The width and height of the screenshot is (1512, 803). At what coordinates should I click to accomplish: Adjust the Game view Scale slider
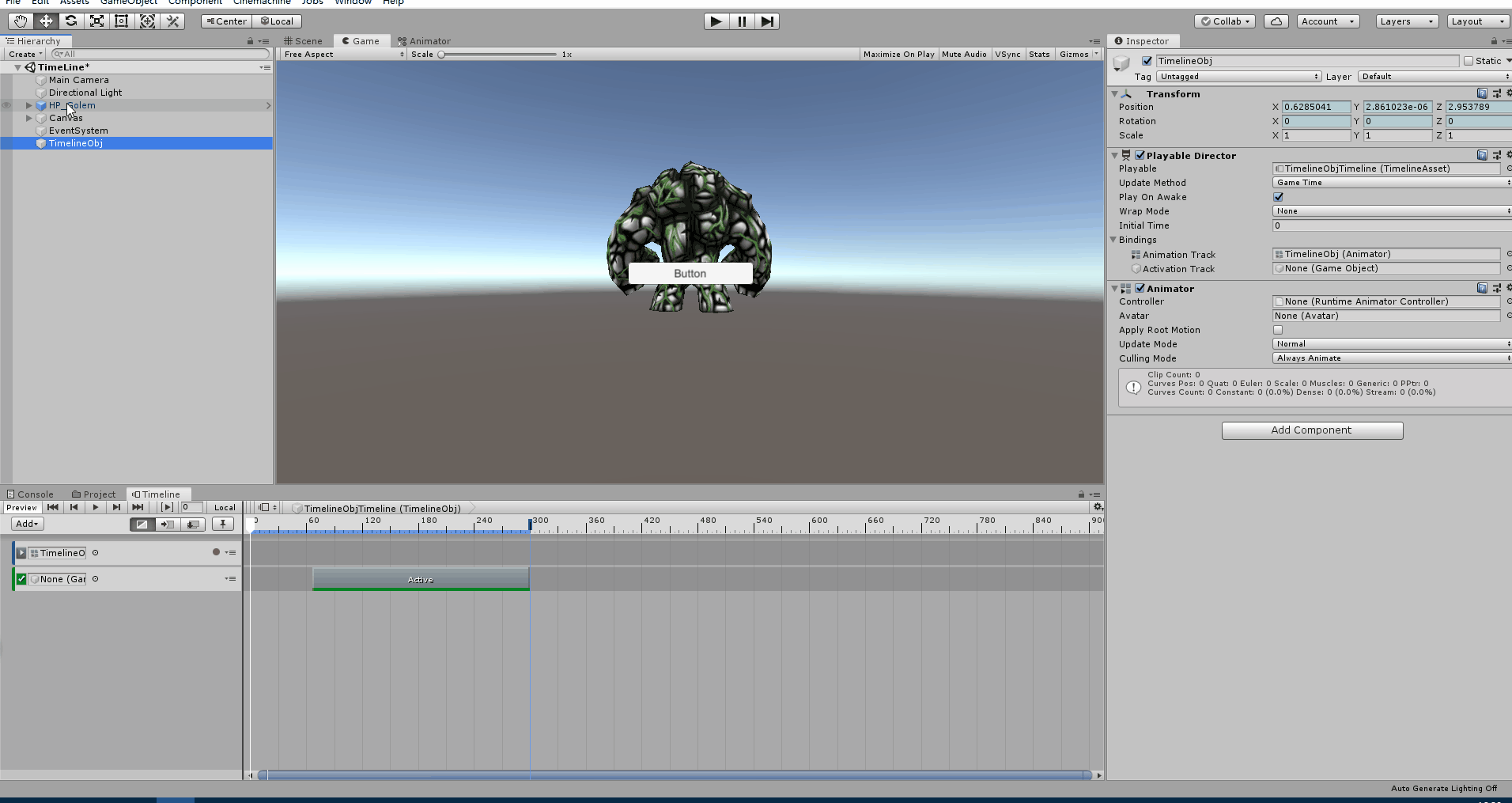pyautogui.click(x=498, y=55)
